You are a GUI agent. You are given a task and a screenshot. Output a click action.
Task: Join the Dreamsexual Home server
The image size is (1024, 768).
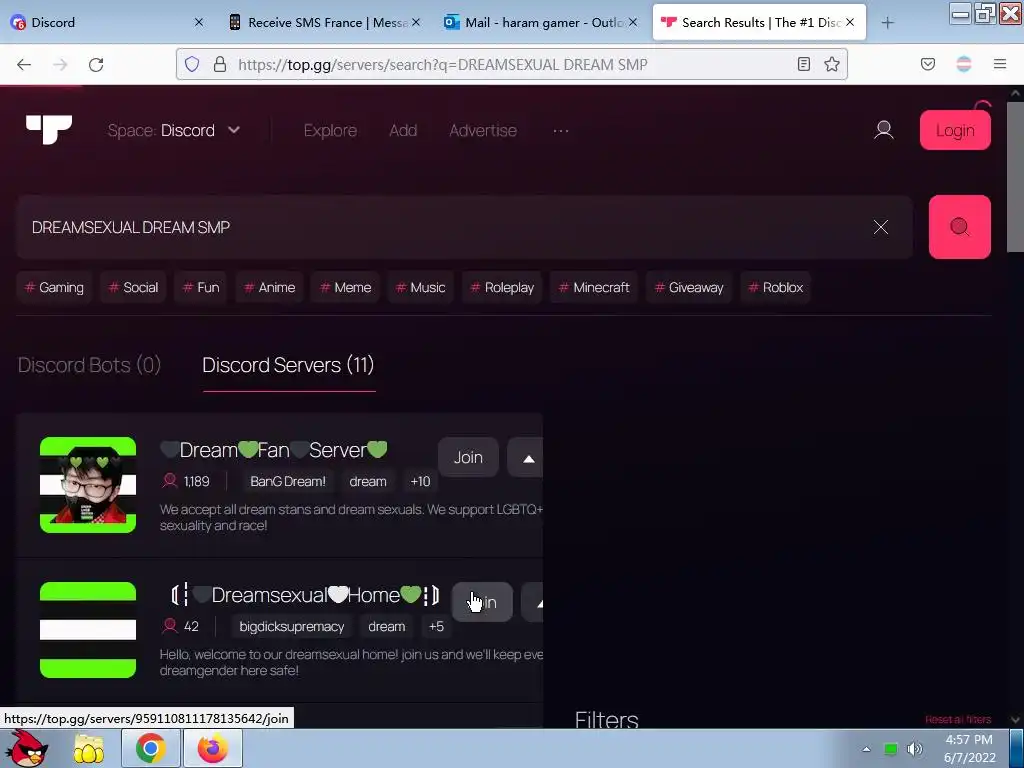[482, 602]
